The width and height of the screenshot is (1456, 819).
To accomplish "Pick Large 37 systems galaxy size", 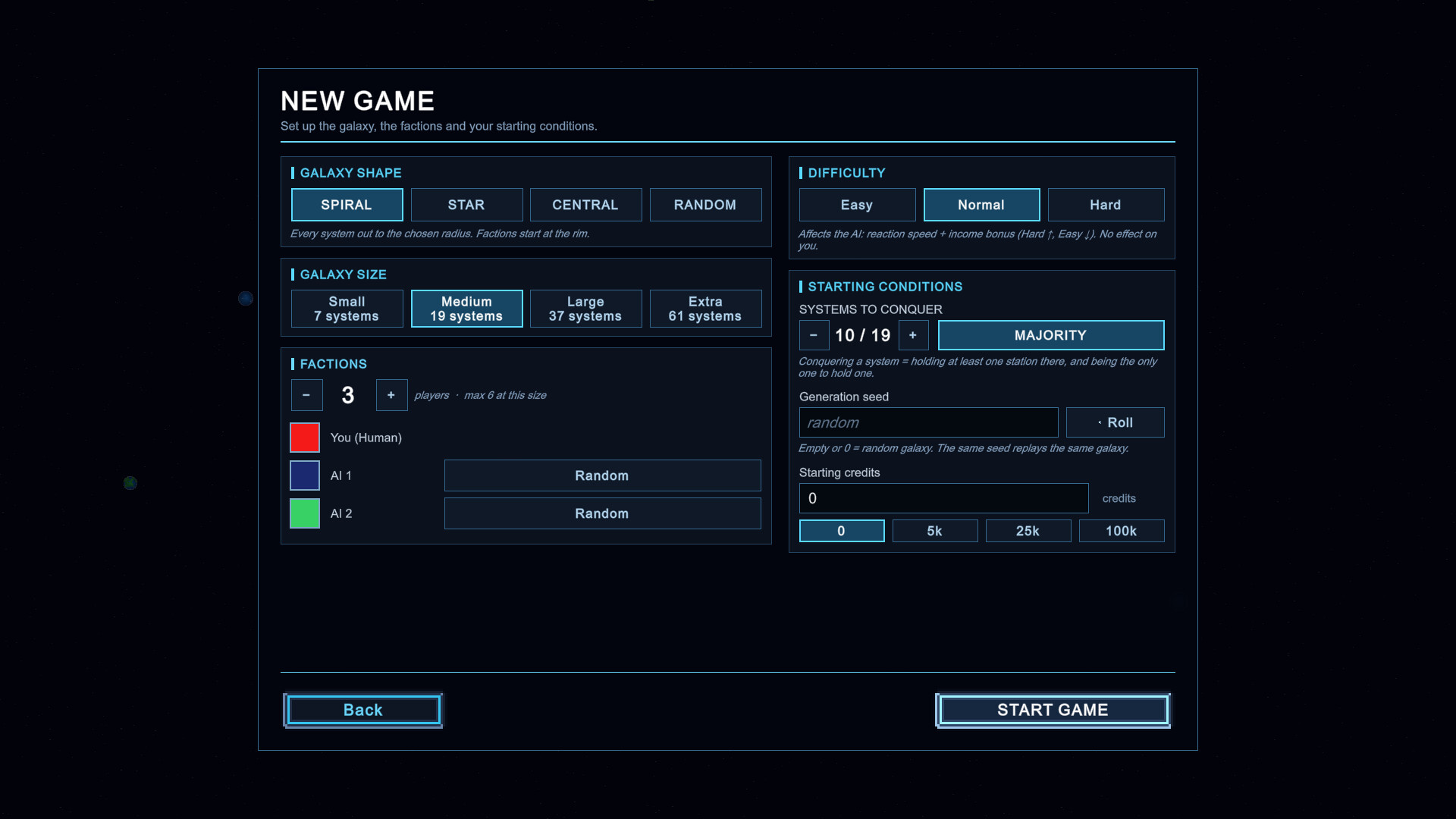I will (585, 309).
